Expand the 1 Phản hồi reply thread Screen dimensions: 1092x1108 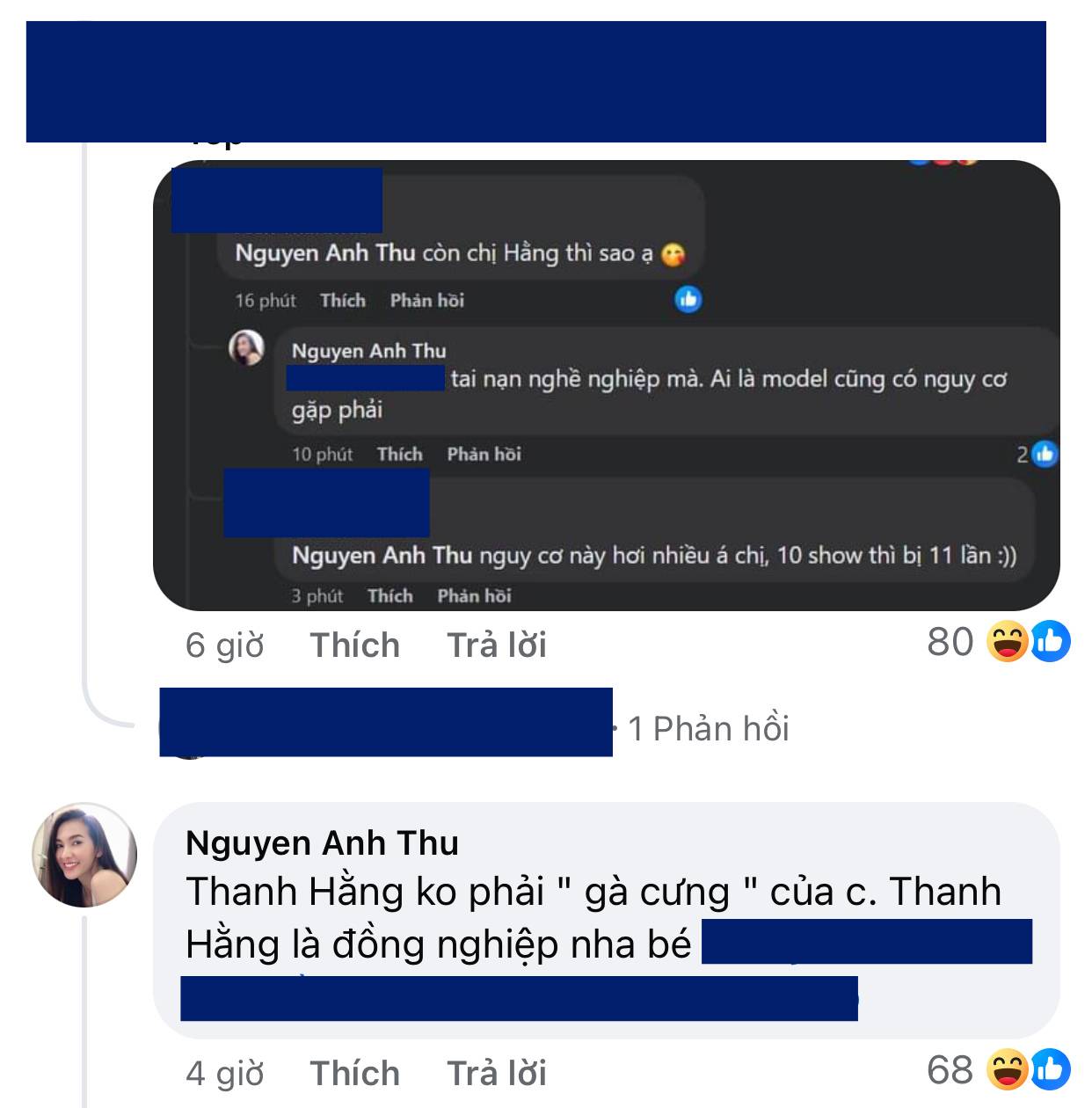709,728
